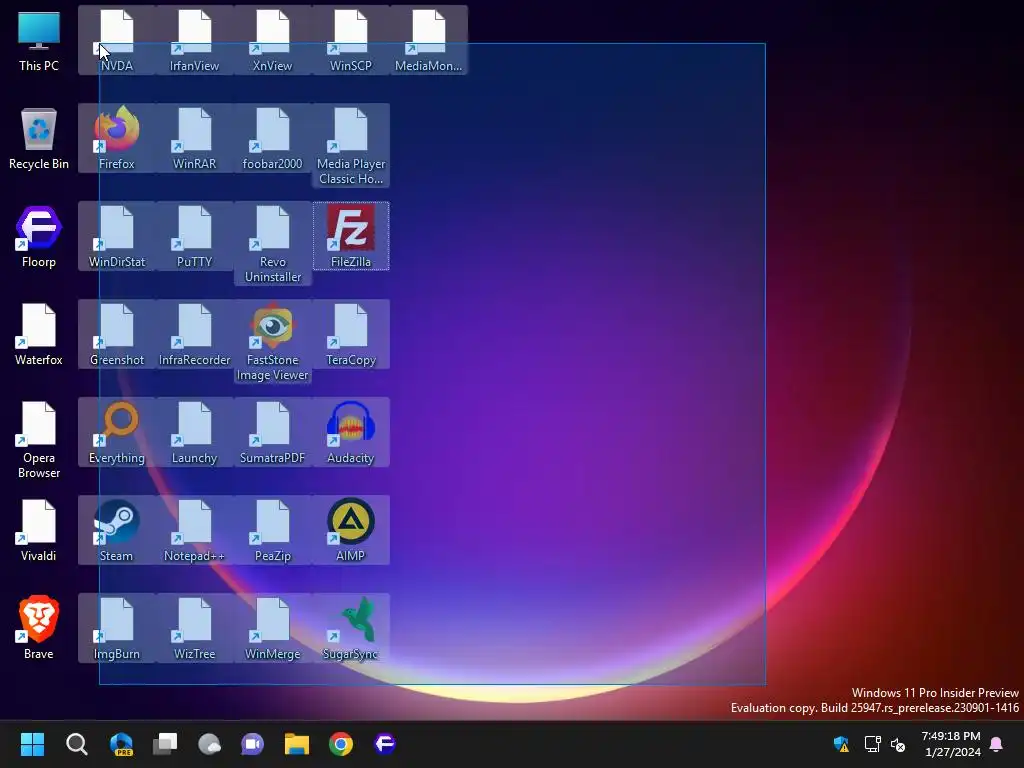The width and height of the screenshot is (1024, 768).
Task: Open the notifications bell
Action: [997, 744]
